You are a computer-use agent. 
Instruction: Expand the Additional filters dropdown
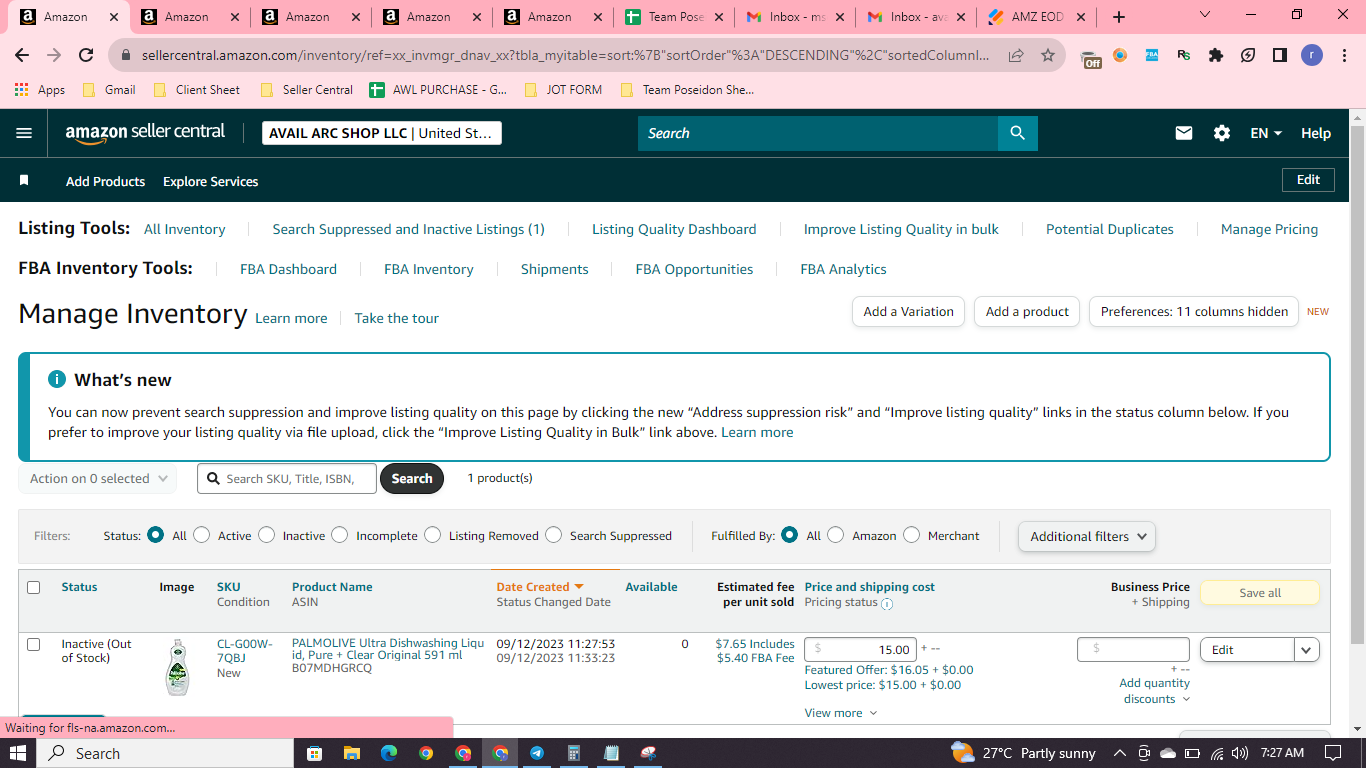point(1086,536)
